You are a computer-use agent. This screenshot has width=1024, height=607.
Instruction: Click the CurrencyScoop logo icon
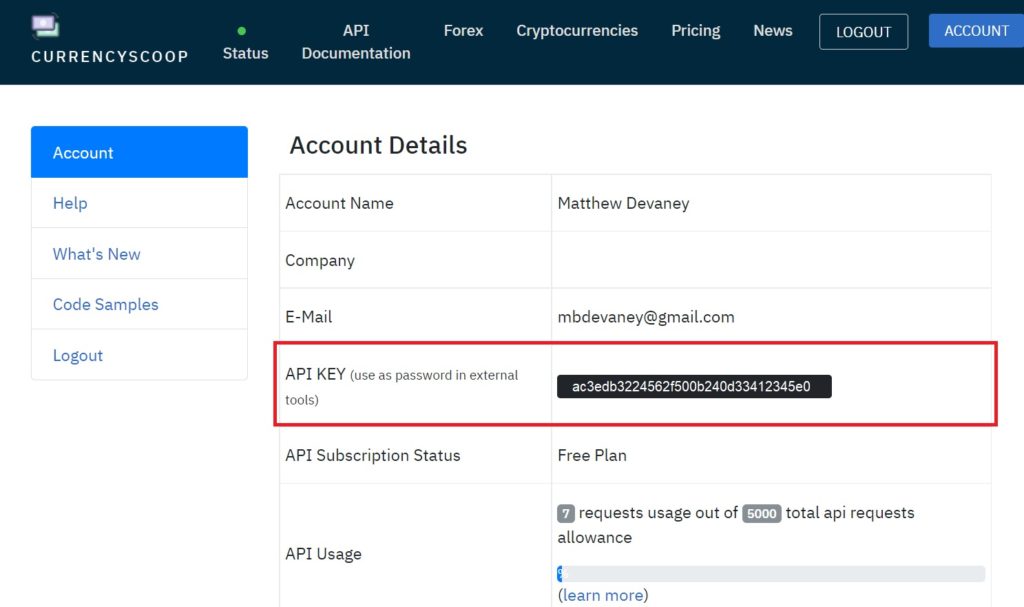point(45,25)
